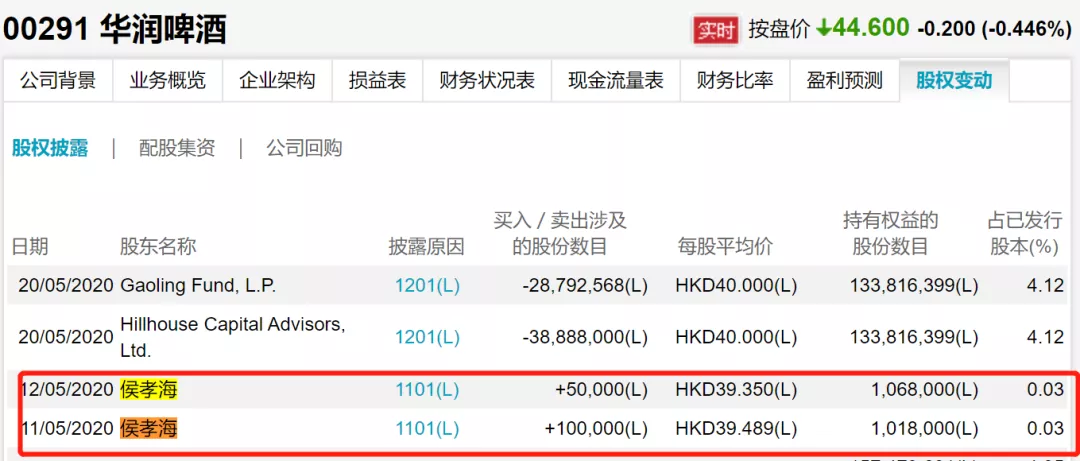Click the red 实时 badge
Image resolution: width=1080 pixels, height=461 pixels.
coord(716,30)
